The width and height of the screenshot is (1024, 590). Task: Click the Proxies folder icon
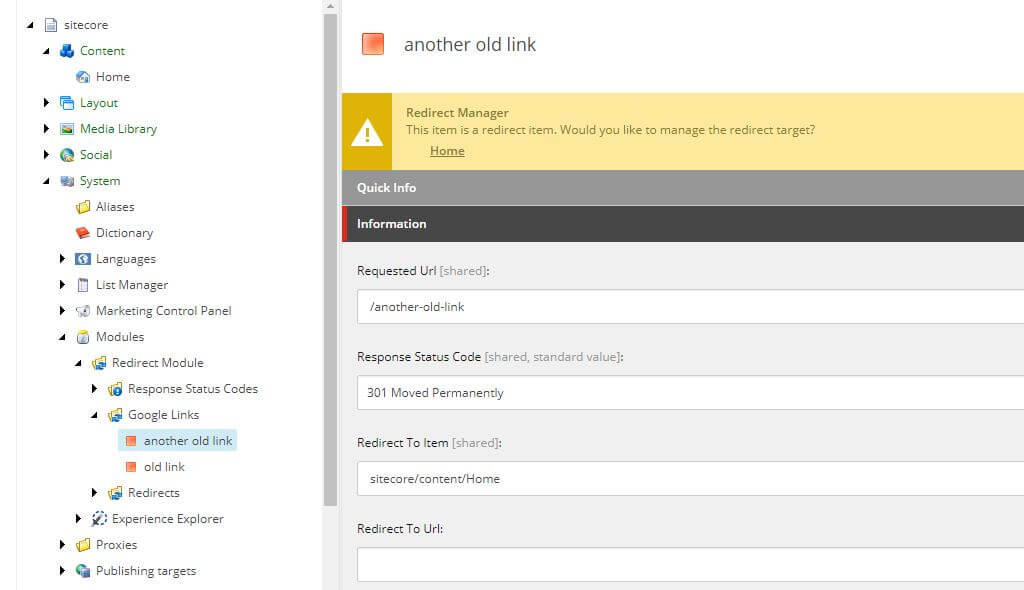tap(83, 545)
